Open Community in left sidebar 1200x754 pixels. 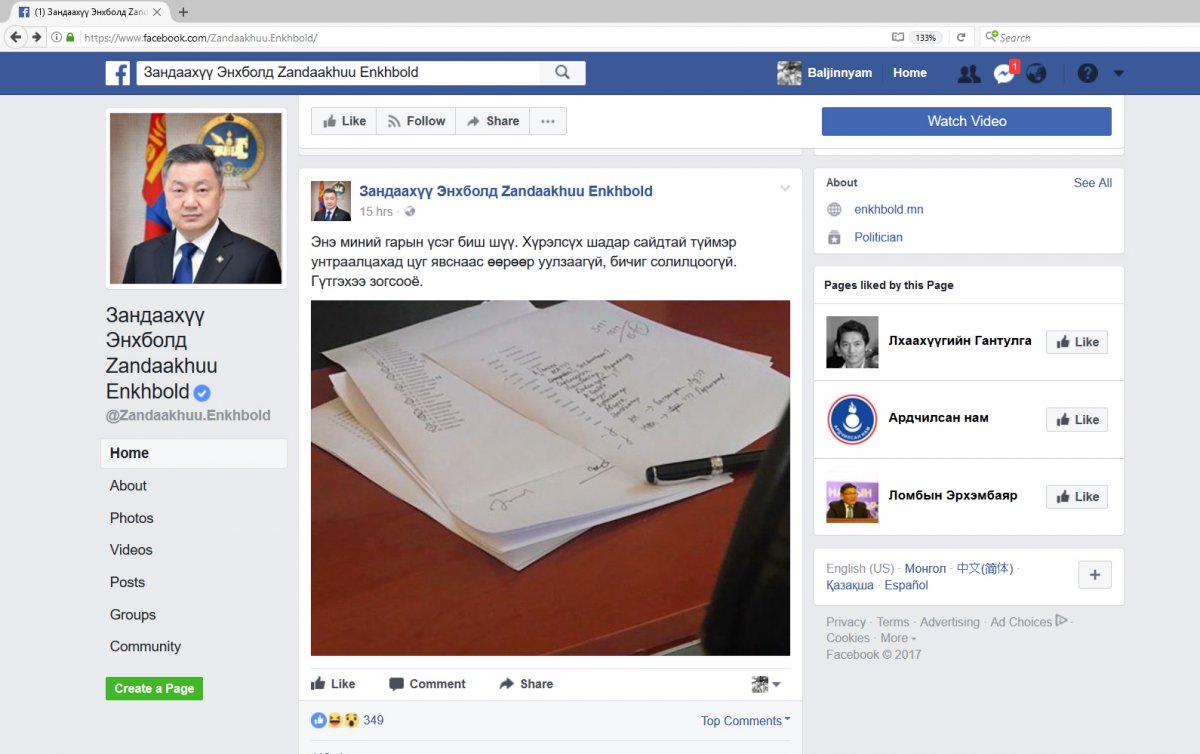[145, 647]
